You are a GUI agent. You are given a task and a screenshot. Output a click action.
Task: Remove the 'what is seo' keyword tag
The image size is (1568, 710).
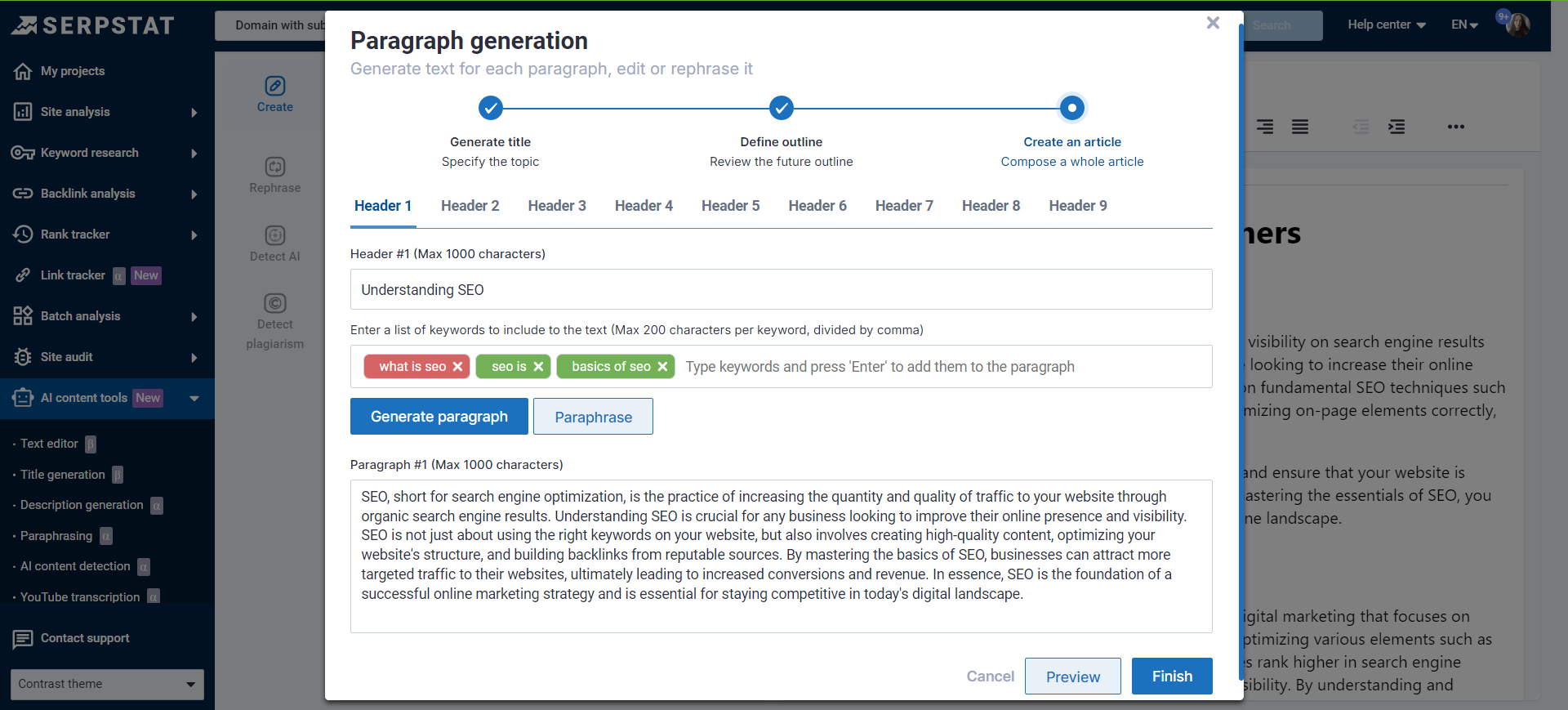pyautogui.click(x=457, y=367)
